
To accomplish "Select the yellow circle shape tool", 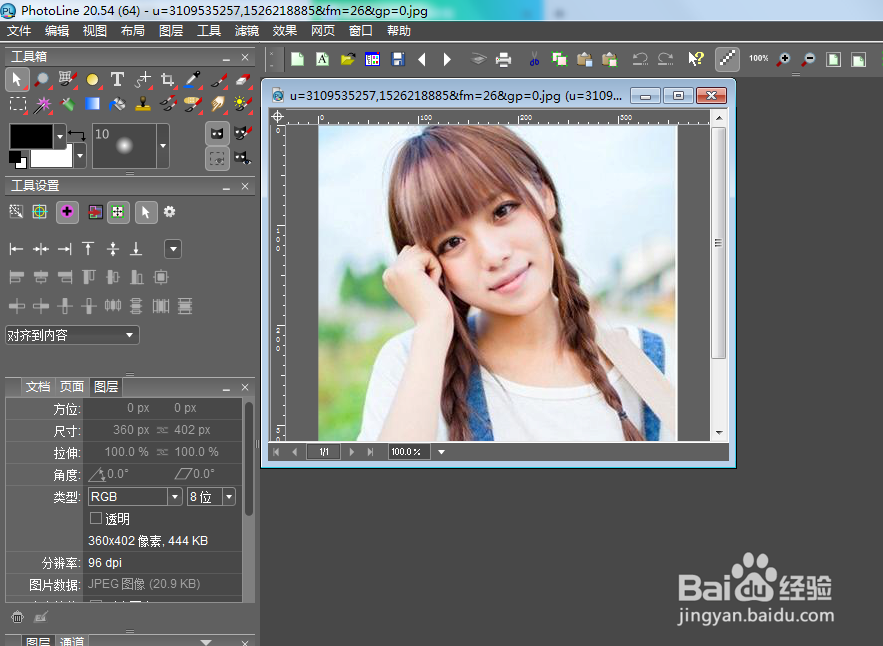I will pyautogui.click(x=92, y=80).
